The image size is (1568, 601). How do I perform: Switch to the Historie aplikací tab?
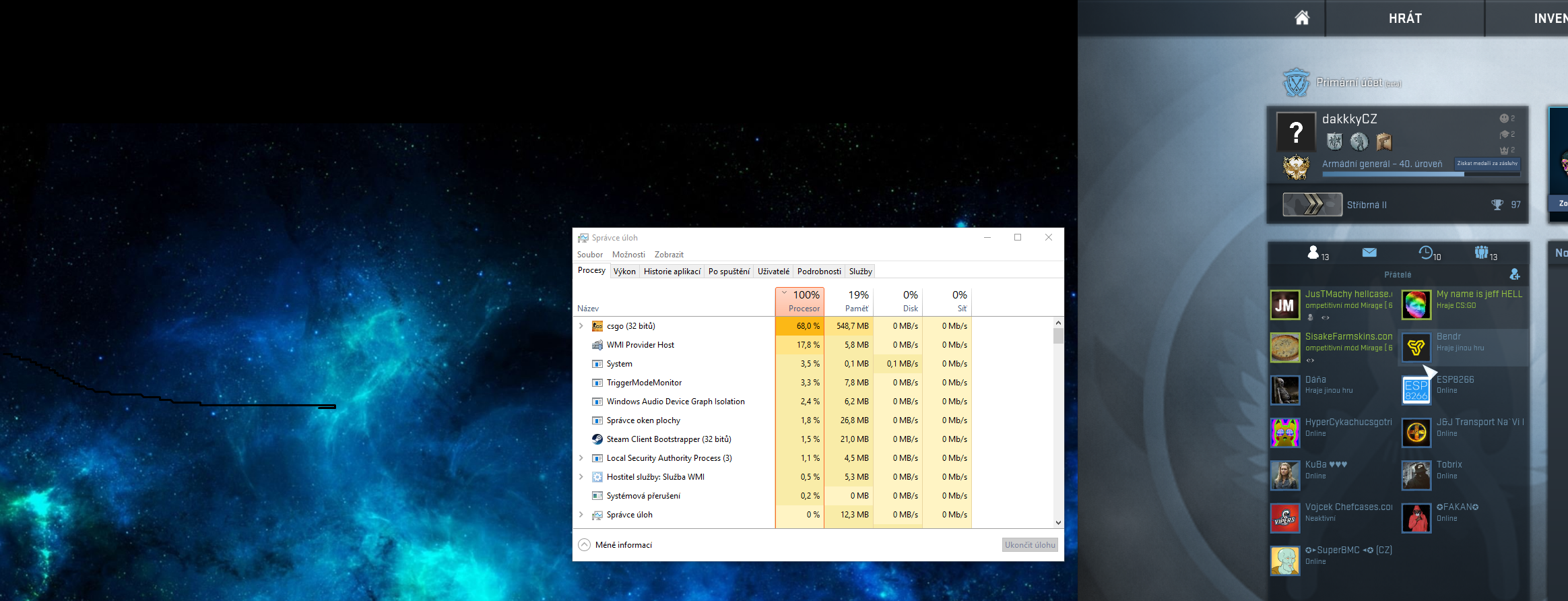pyautogui.click(x=672, y=272)
